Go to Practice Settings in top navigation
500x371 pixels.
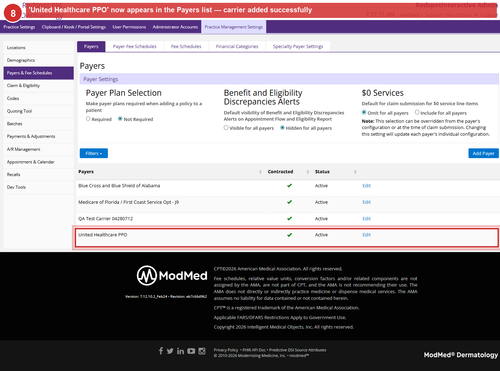tap(19, 27)
